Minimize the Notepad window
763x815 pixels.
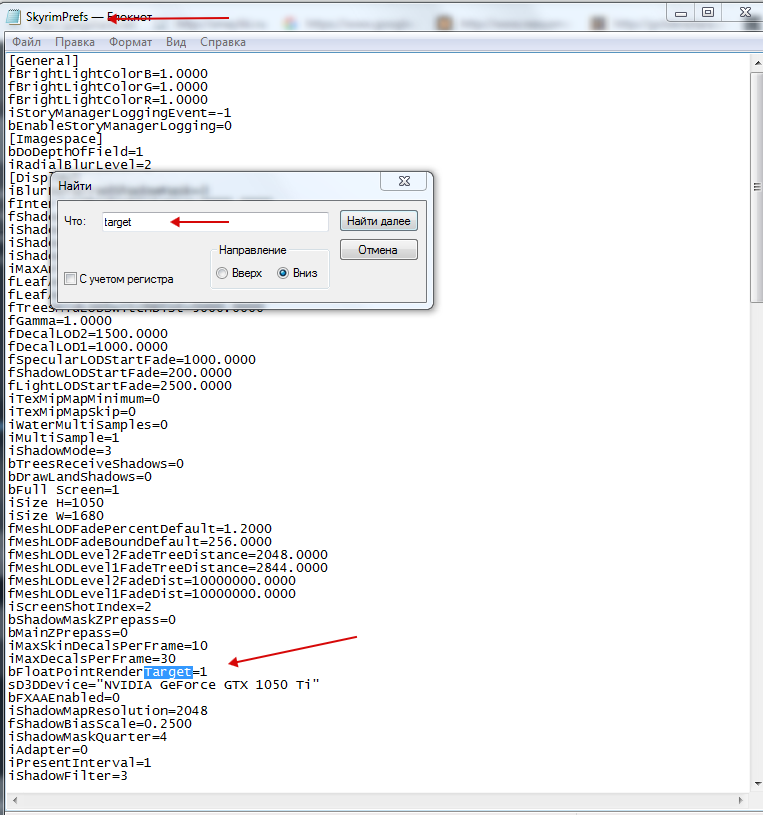682,12
